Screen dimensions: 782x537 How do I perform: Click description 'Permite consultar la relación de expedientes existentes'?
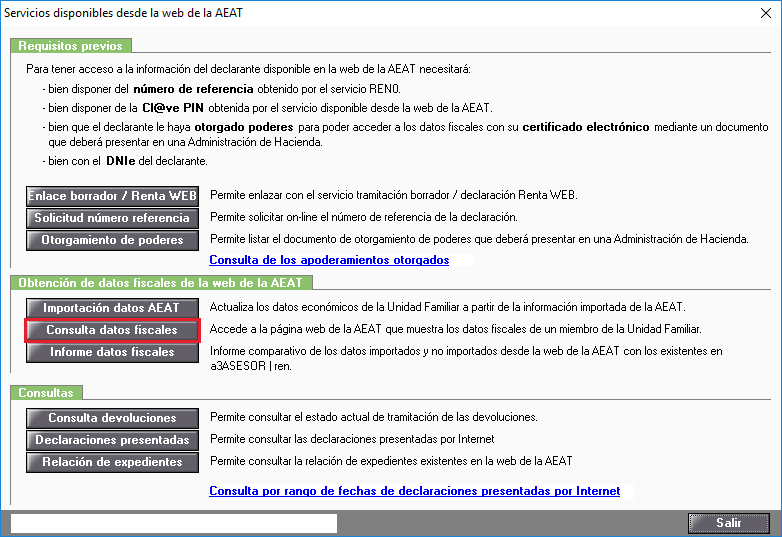[x=391, y=461]
